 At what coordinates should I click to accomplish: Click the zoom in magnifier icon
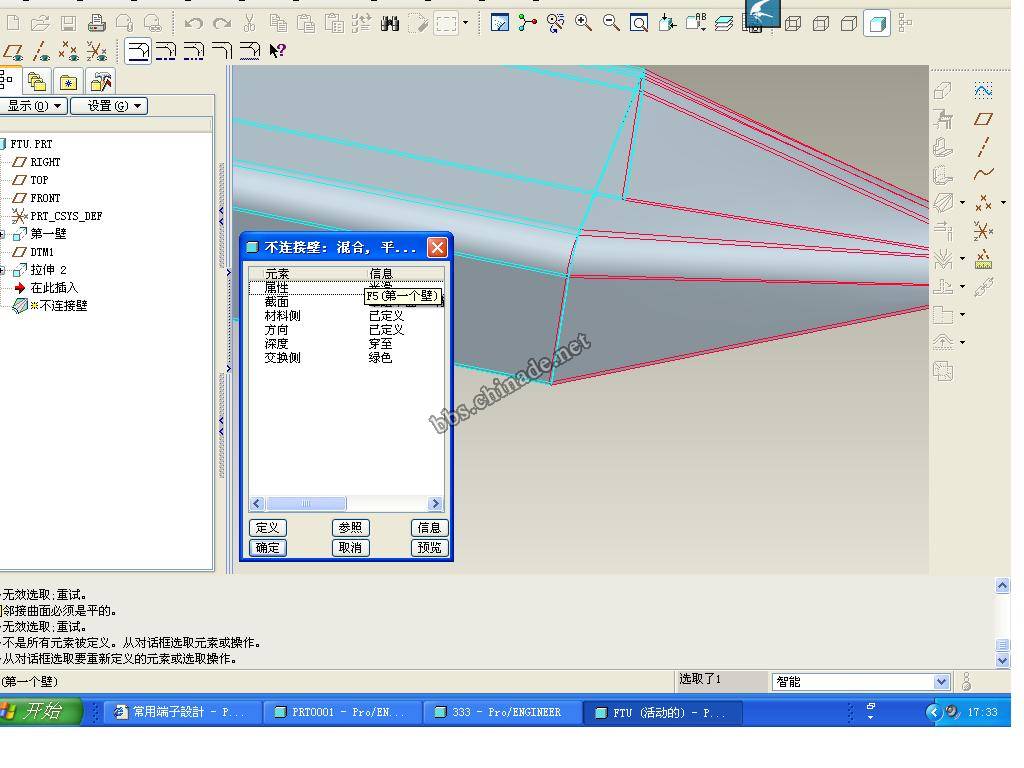(583, 22)
